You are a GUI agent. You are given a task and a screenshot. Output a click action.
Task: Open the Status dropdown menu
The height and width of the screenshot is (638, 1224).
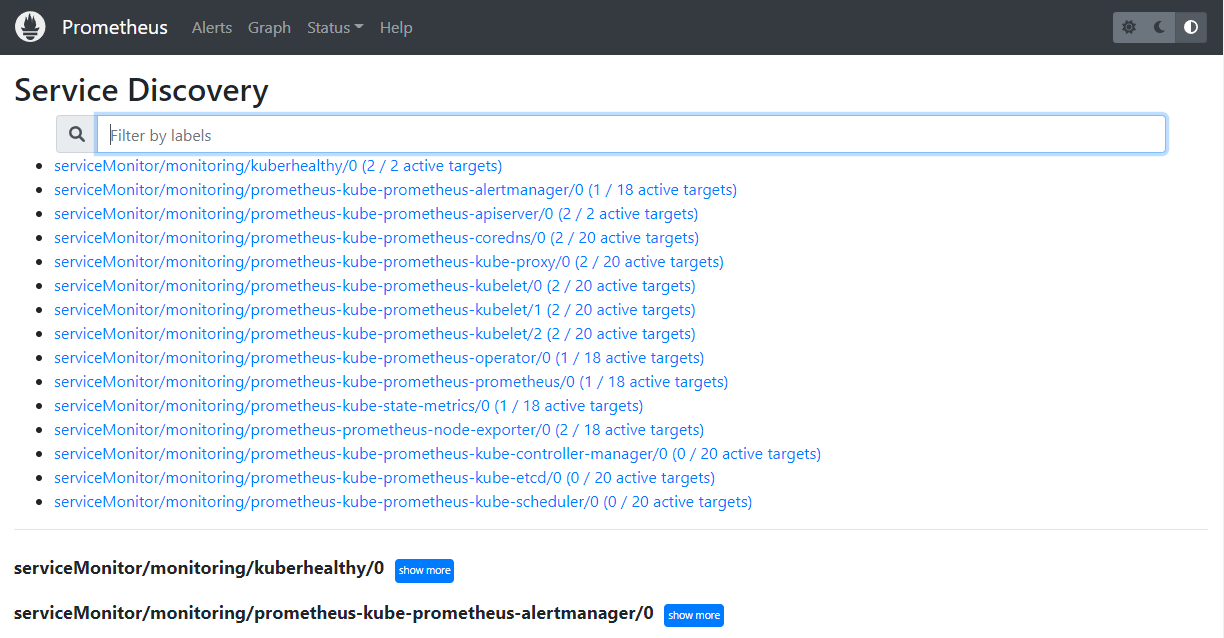point(335,27)
